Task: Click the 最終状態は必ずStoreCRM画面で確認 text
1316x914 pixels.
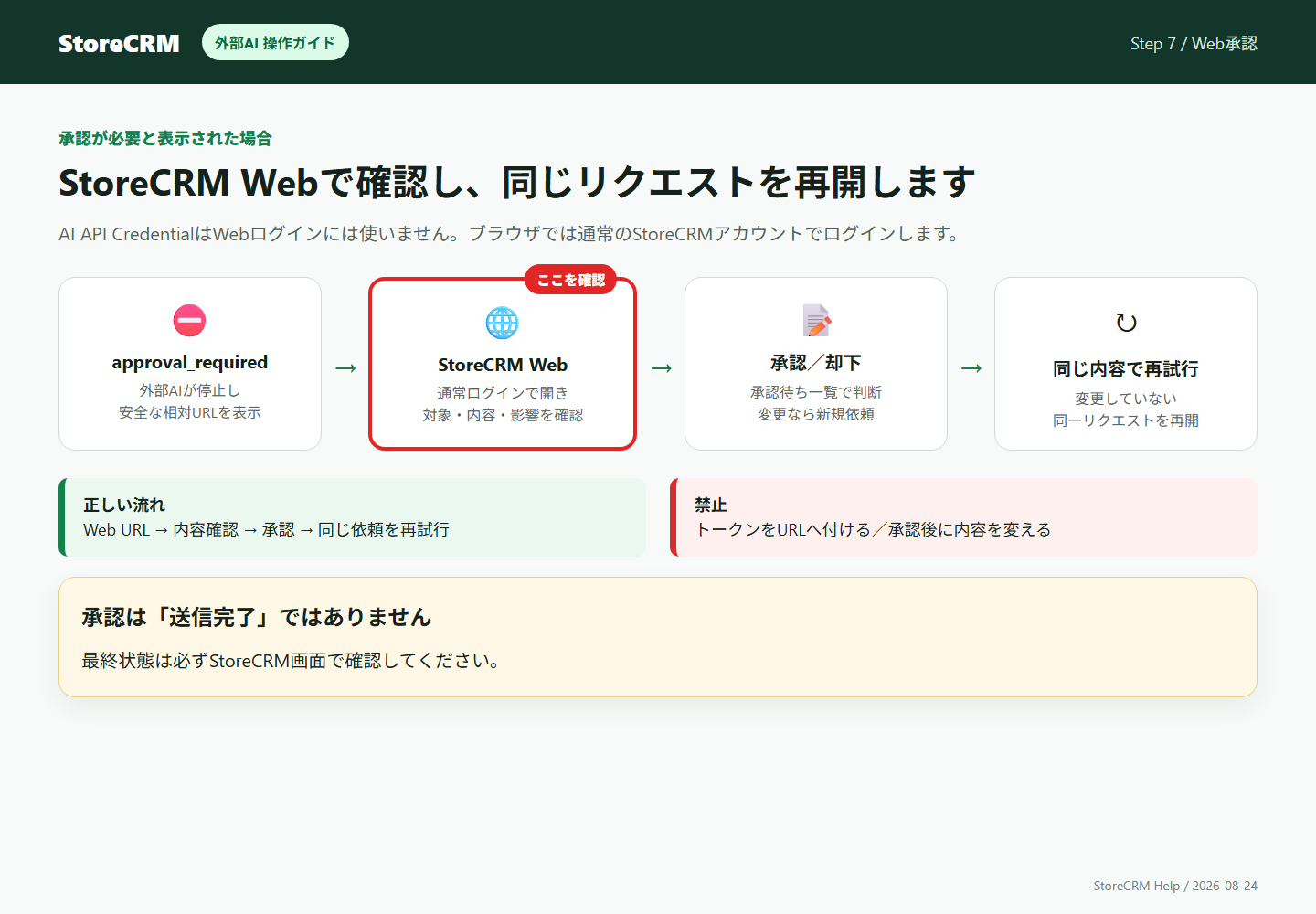Action: (291, 660)
